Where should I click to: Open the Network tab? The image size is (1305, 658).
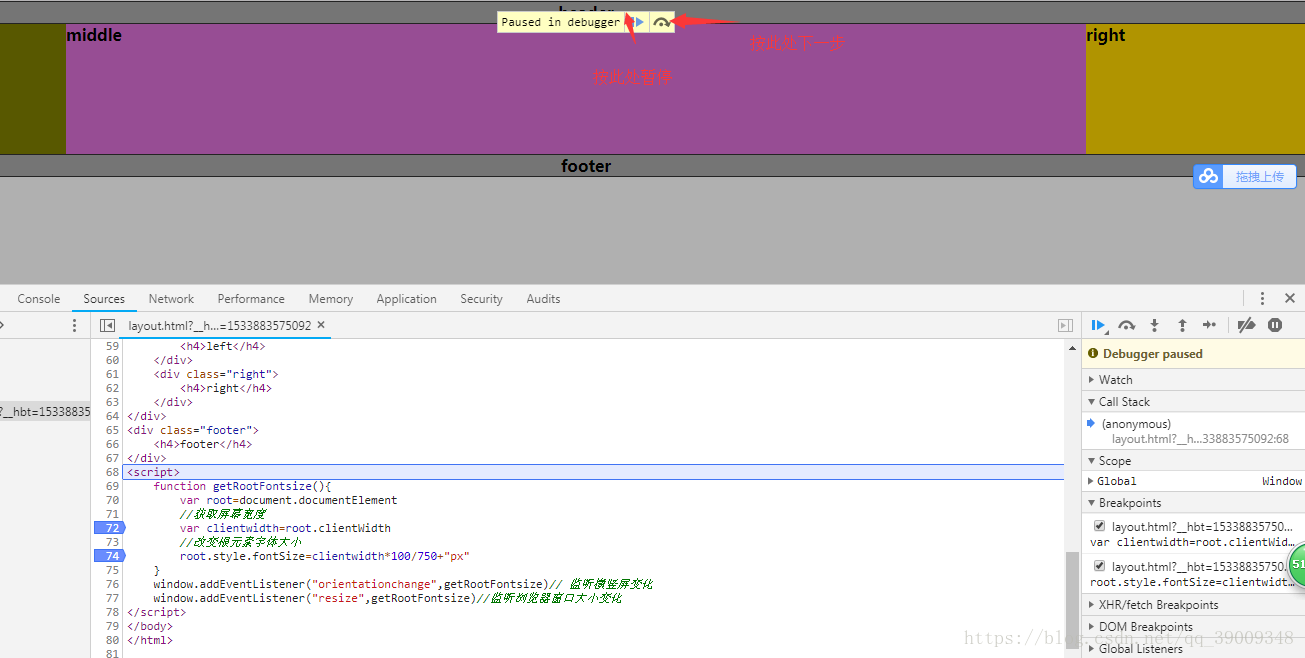[171, 299]
